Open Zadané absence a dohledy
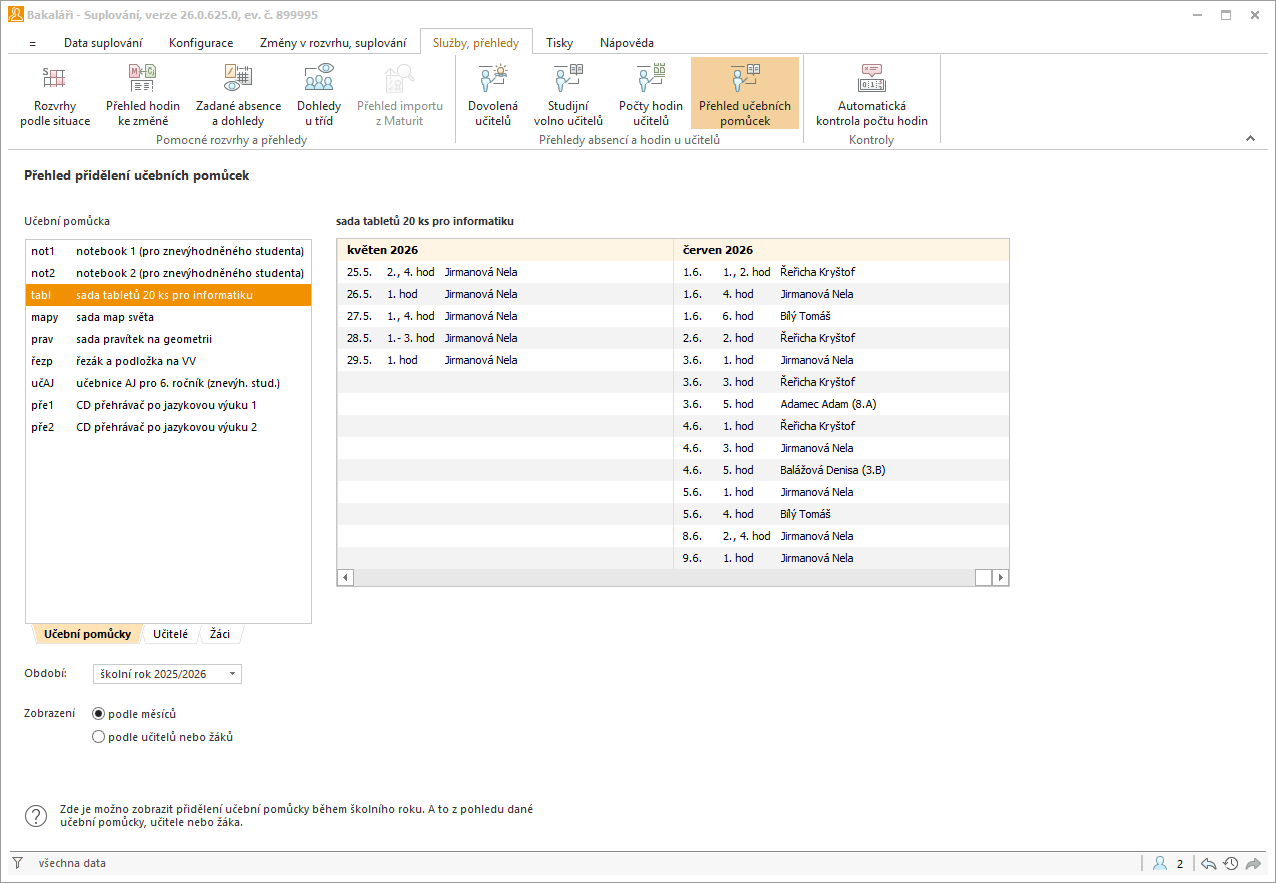1276x883 pixels. tap(238, 95)
